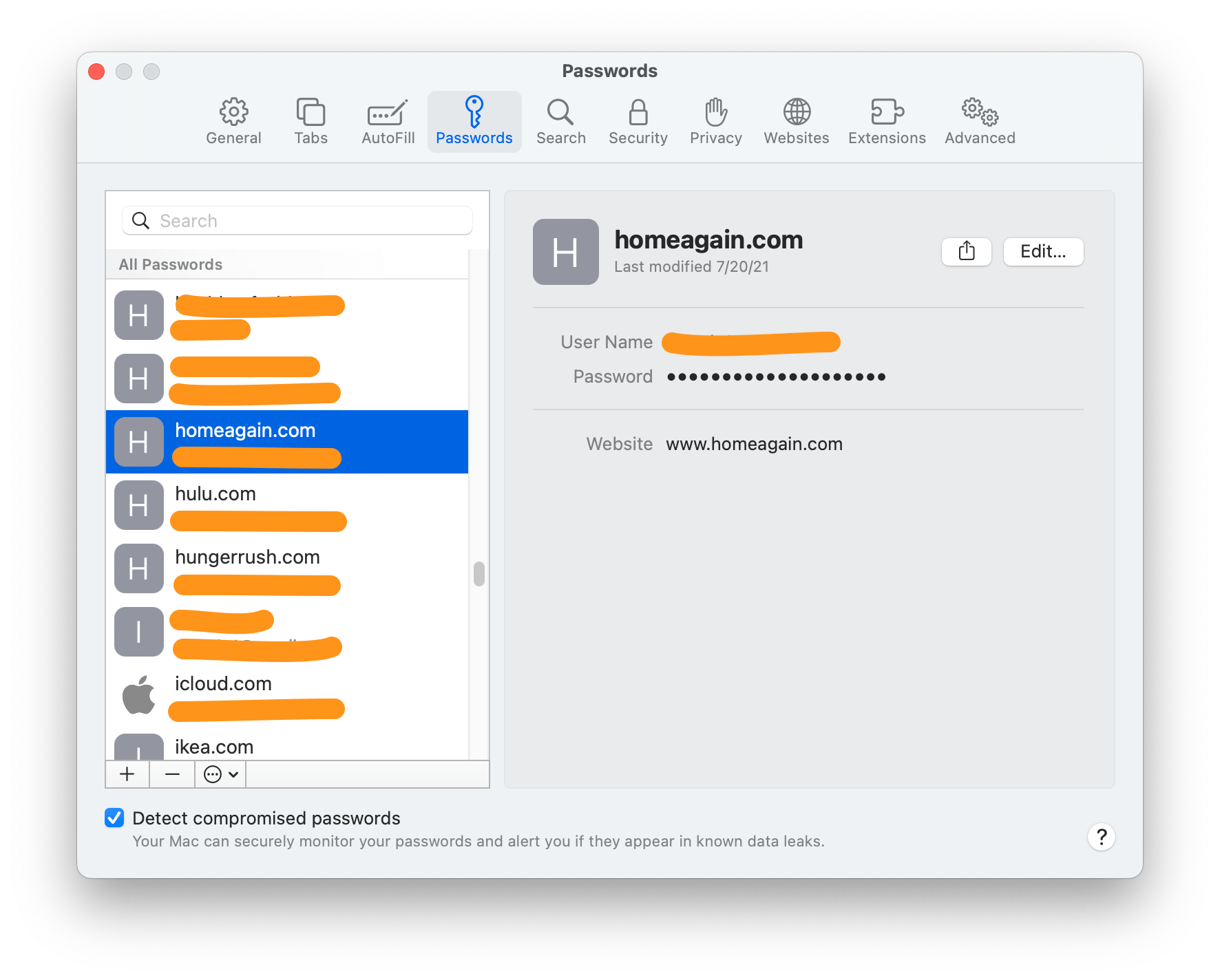Open the General preferences pane

tap(233, 122)
